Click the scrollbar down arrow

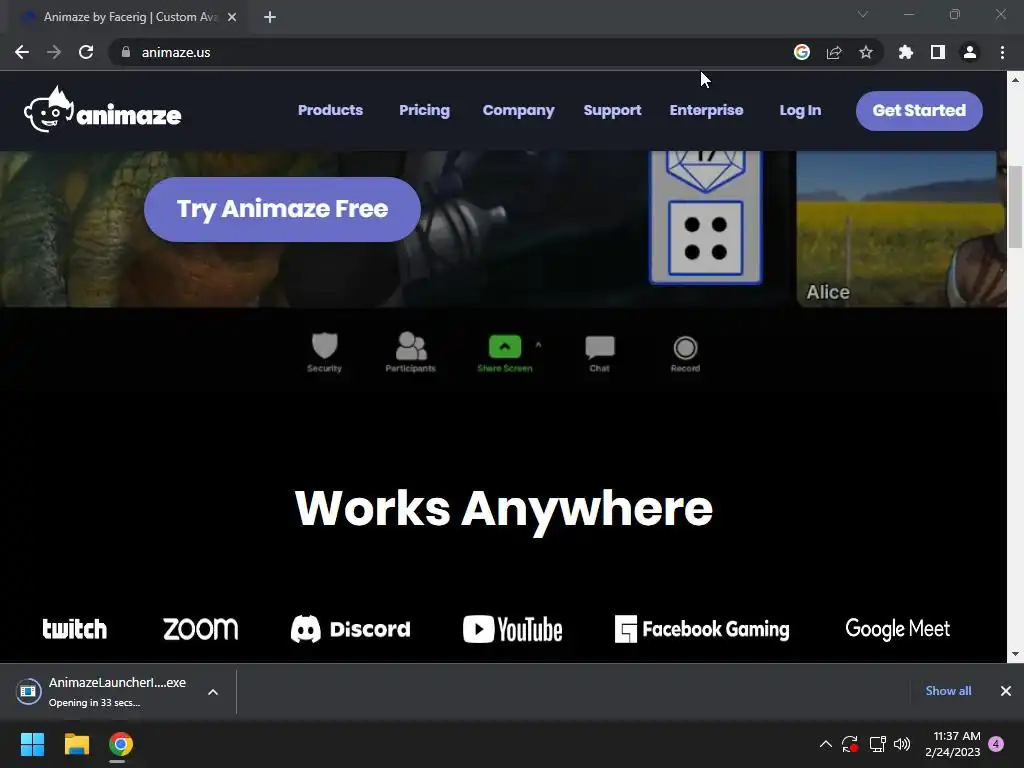(1015, 654)
